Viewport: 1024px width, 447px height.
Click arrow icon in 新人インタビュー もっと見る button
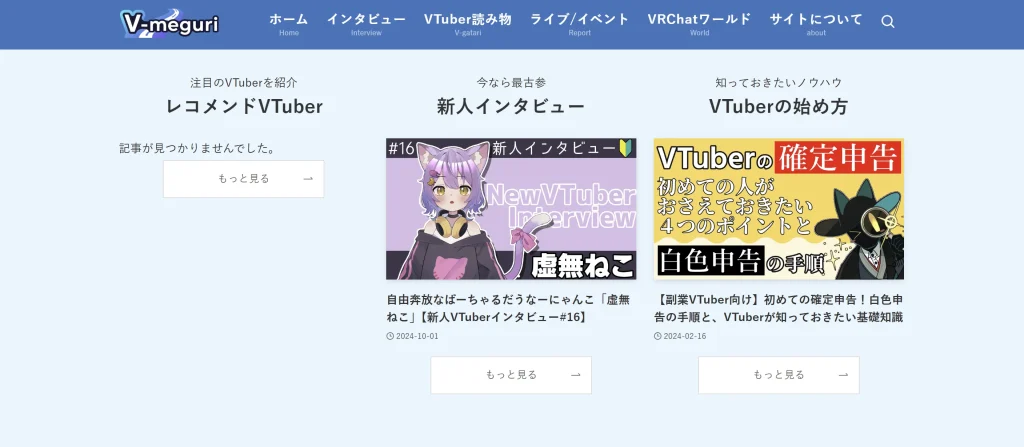tap(576, 375)
